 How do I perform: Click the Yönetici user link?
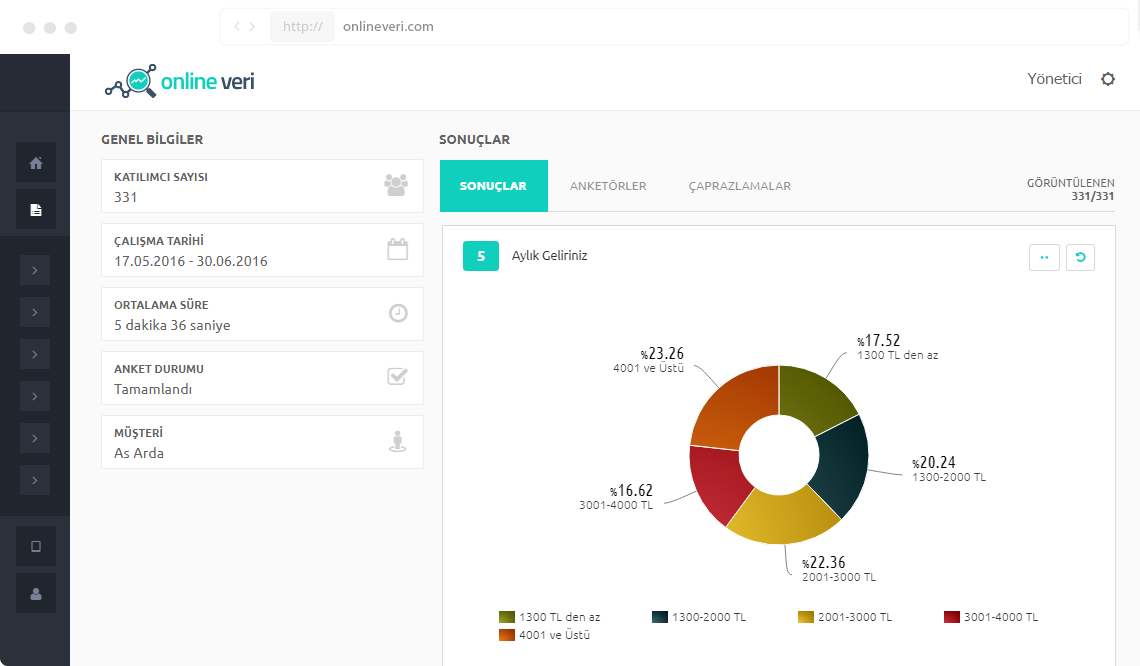[x=1054, y=79]
